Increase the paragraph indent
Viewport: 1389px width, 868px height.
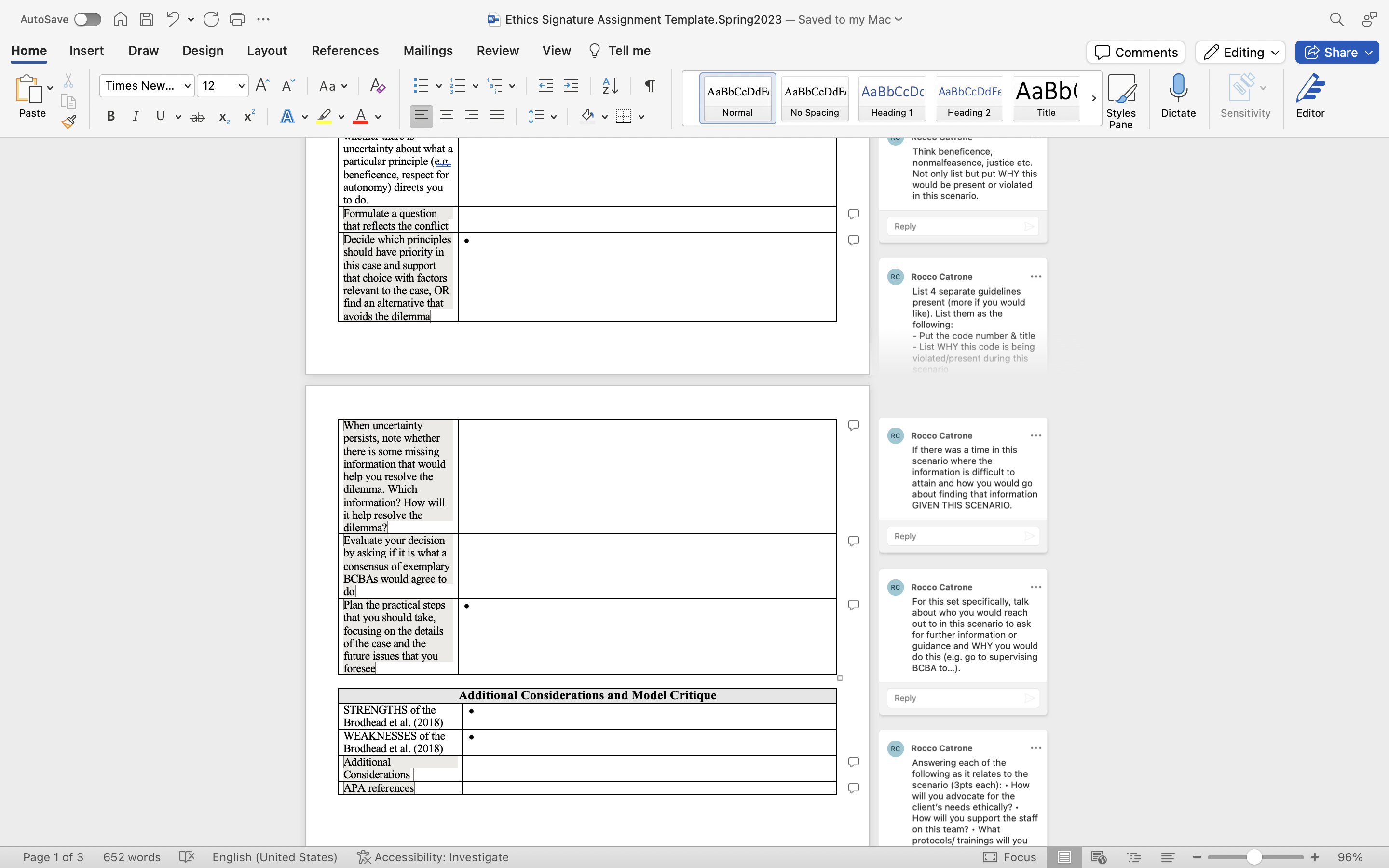[571, 86]
